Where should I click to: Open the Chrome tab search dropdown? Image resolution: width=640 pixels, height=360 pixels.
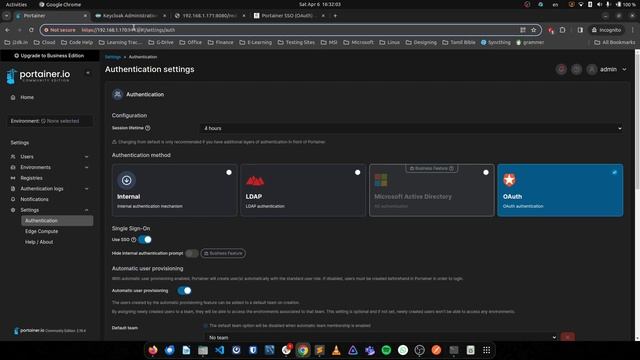pyautogui.click(x=7, y=16)
